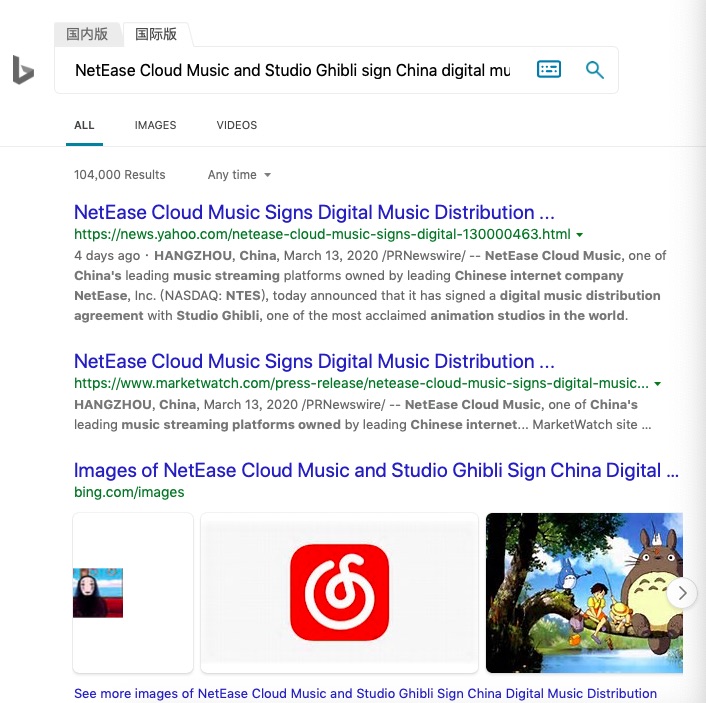Open the IMAGES results tab
This screenshot has height=703, width=706.
click(x=155, y=125)
